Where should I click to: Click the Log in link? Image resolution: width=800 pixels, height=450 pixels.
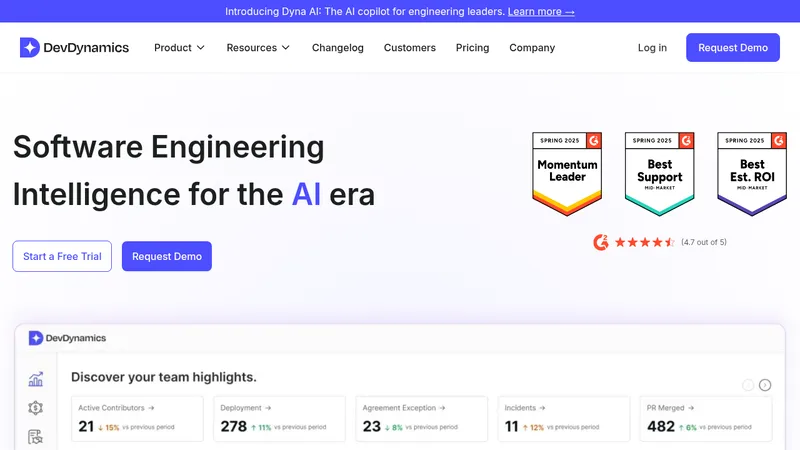coord(652,47)
